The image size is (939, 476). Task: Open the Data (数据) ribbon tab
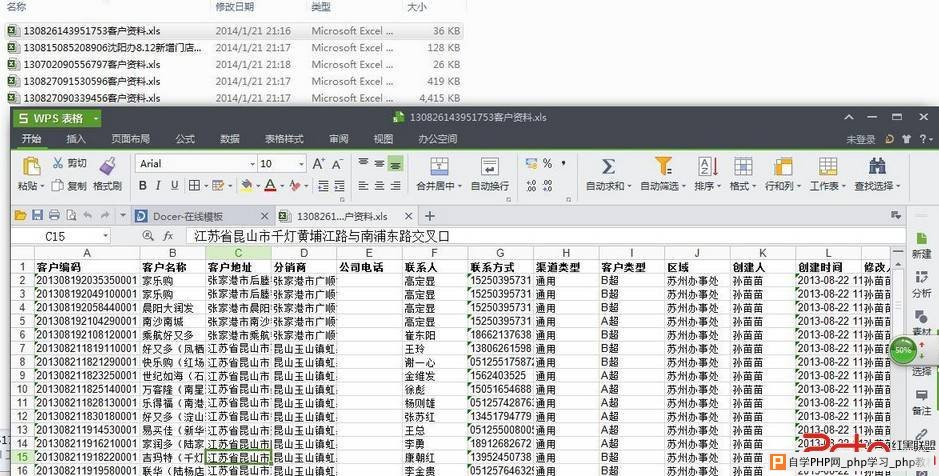230,139
